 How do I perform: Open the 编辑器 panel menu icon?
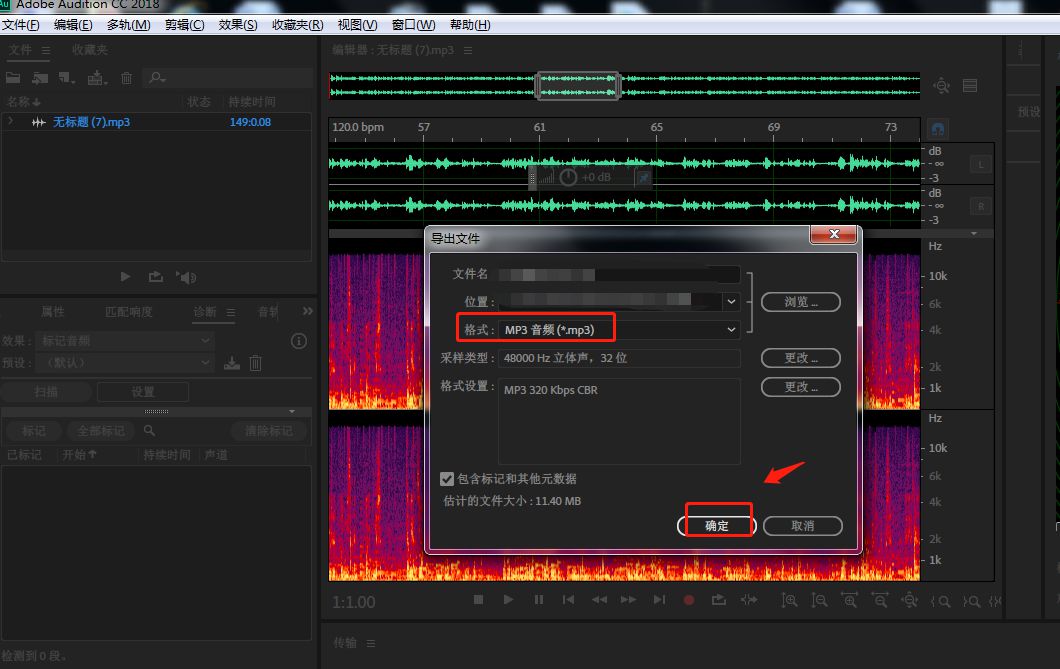[x=468, y=51]
